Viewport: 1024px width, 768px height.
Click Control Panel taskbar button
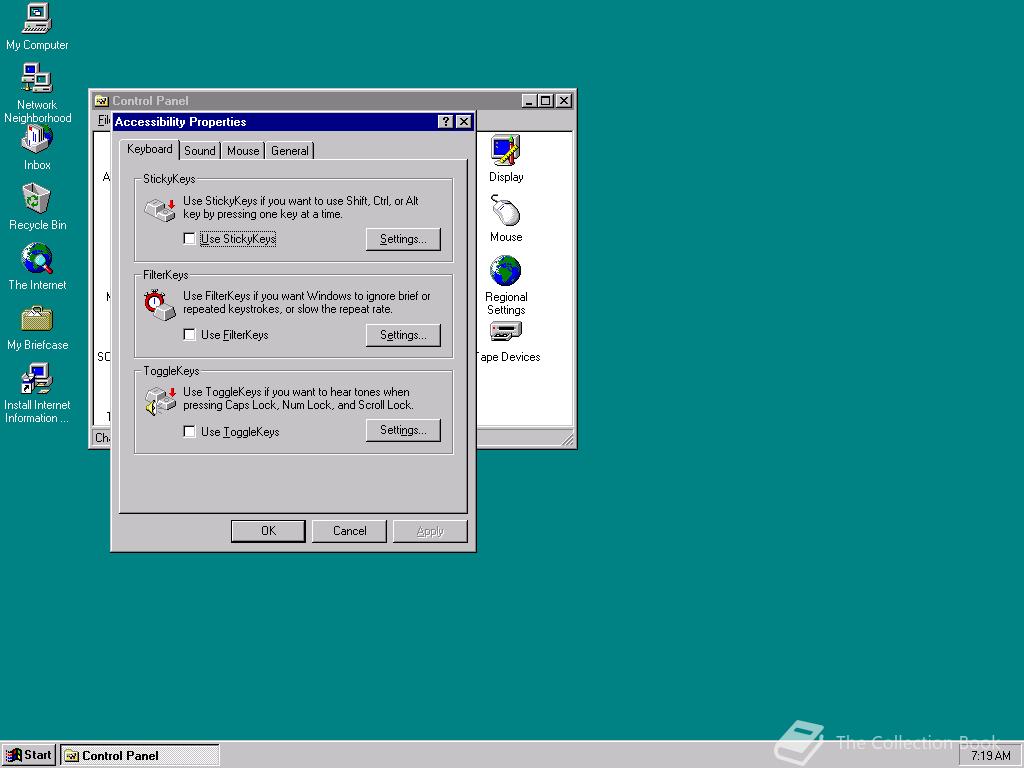click(x=140, y=756)
